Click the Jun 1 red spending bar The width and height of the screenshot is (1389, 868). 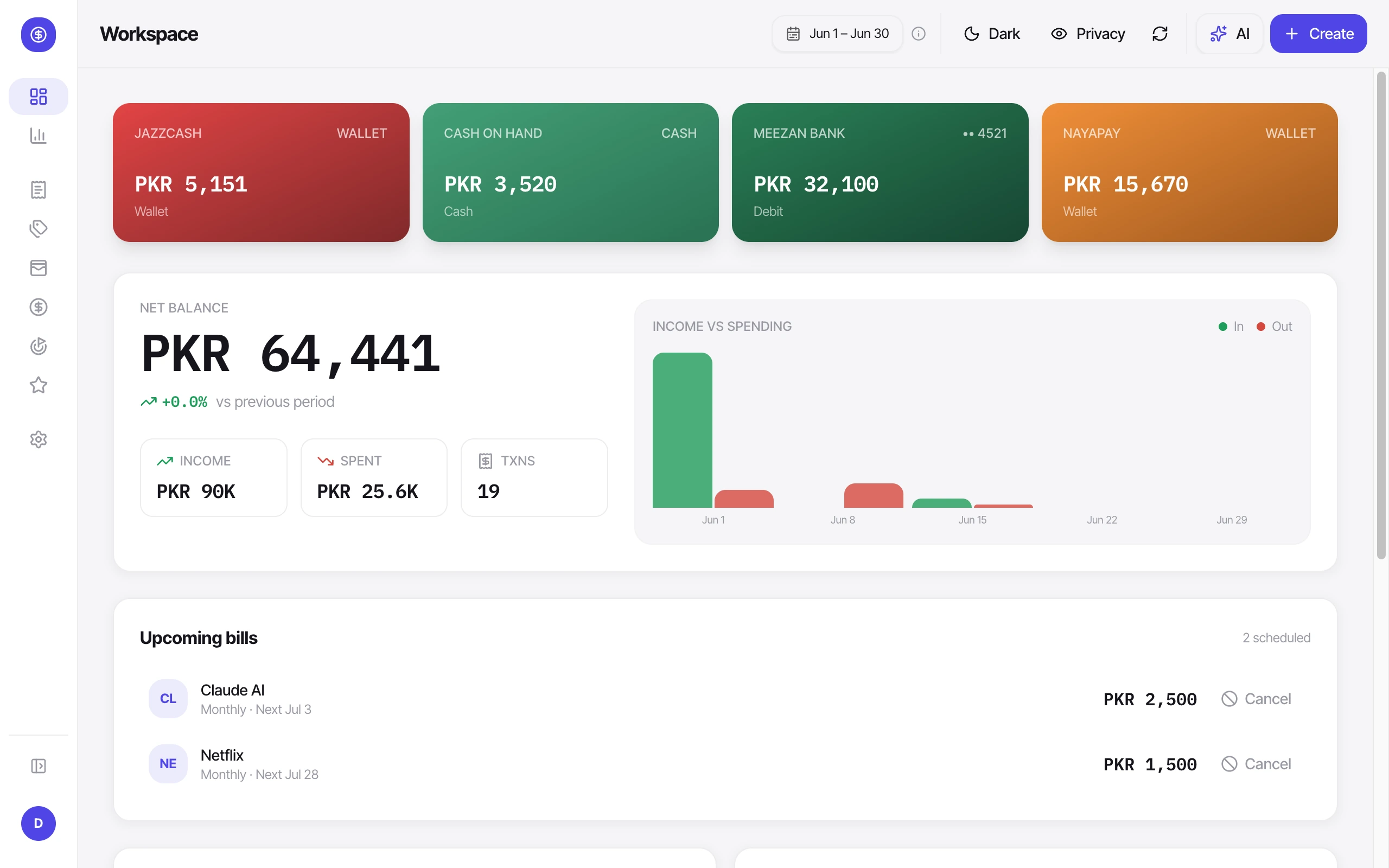click(x=744, y=499)
